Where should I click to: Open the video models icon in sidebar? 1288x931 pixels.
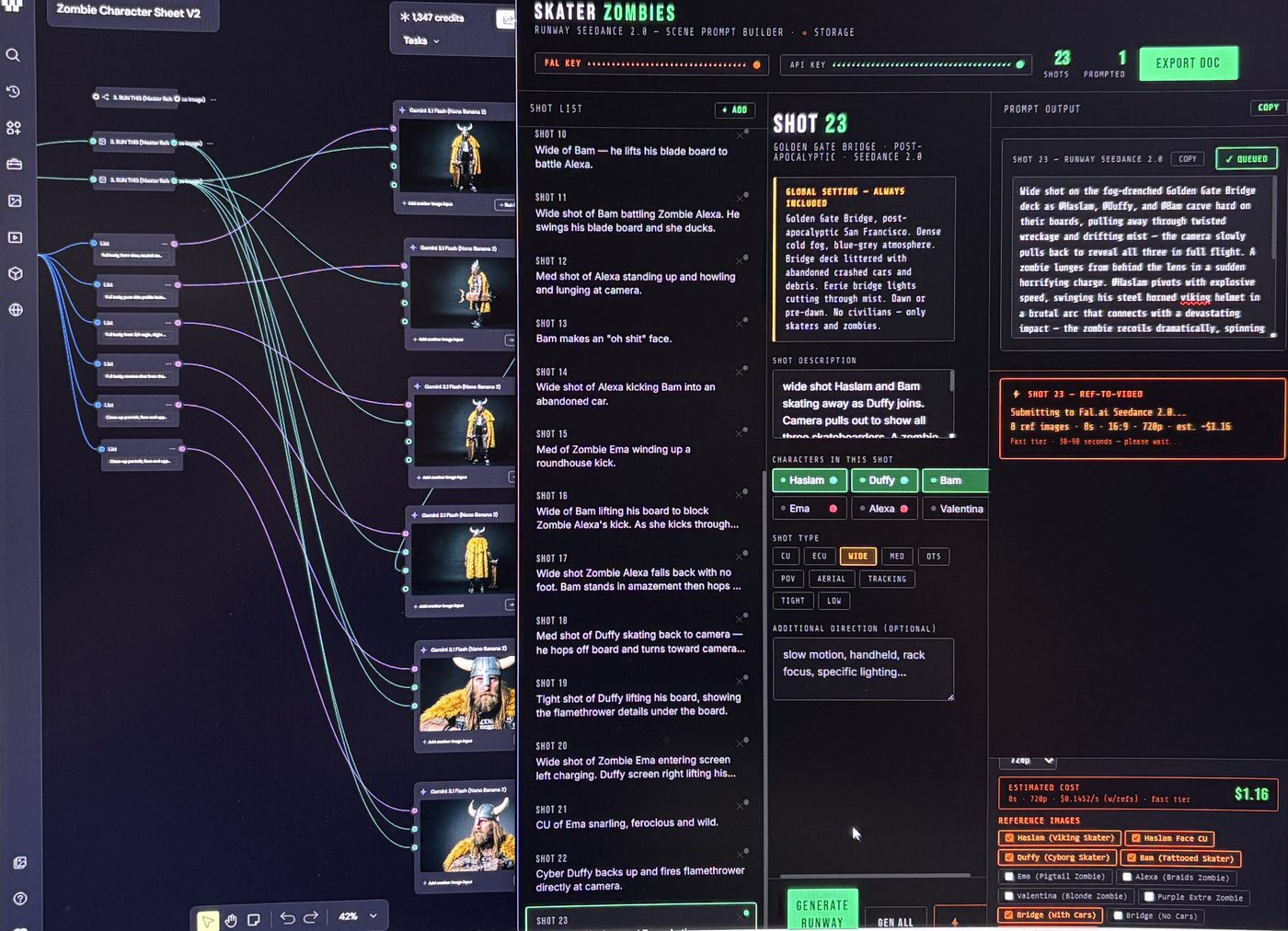tap(15, 237)
